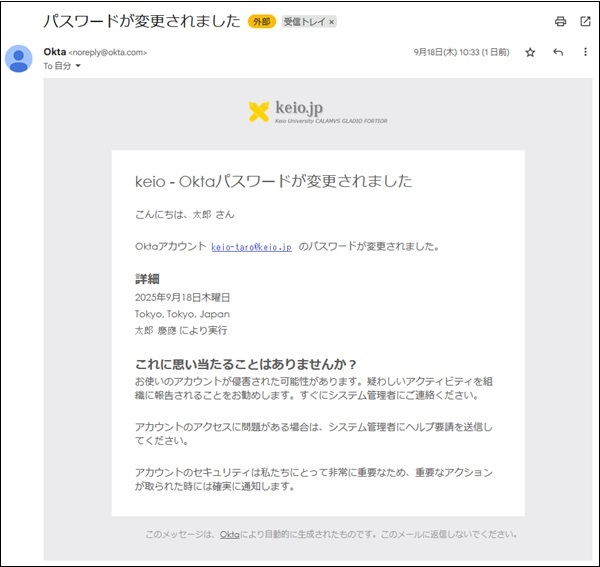Click the 9月18日 10:33 timestamp
This screenshot has height=567, width=600.
(x=461, y=52)
